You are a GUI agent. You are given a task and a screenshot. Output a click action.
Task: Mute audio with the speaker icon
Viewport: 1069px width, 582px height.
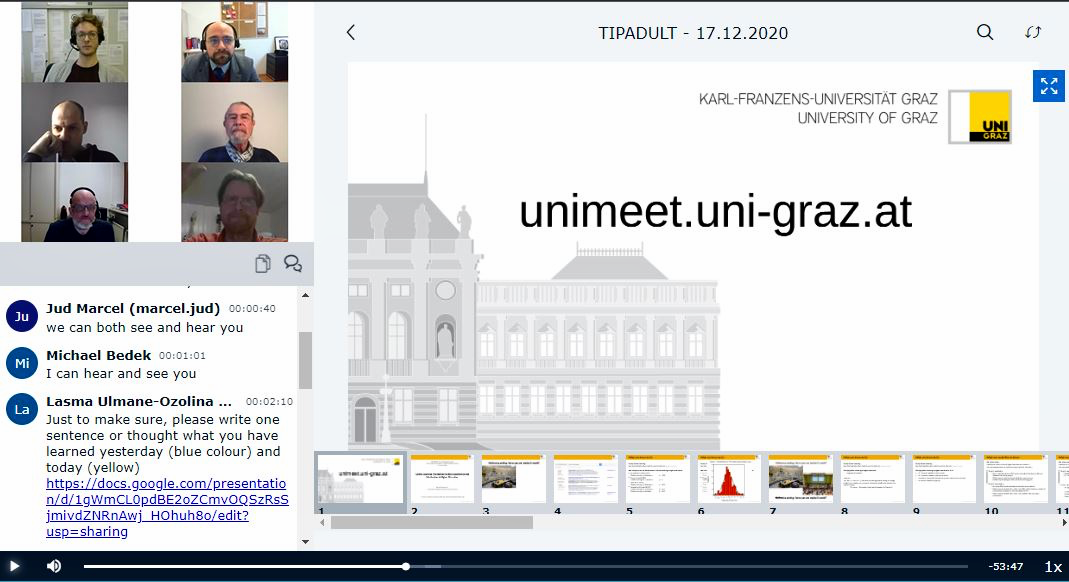pyautogui.click(x=54, y=566)
